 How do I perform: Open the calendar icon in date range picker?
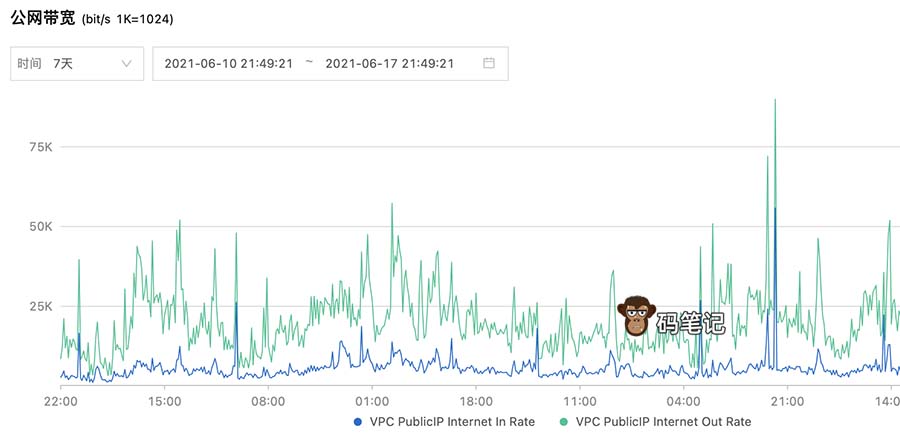489,63
